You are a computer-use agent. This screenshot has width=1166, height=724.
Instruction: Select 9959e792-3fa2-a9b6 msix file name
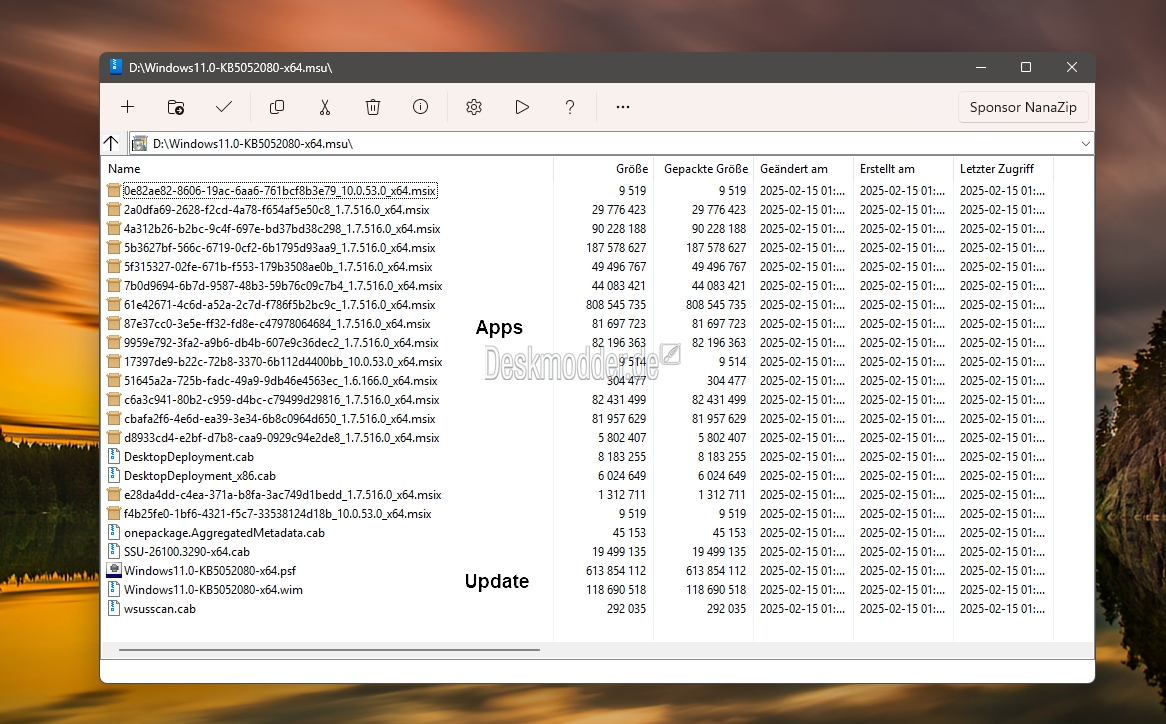281,343
